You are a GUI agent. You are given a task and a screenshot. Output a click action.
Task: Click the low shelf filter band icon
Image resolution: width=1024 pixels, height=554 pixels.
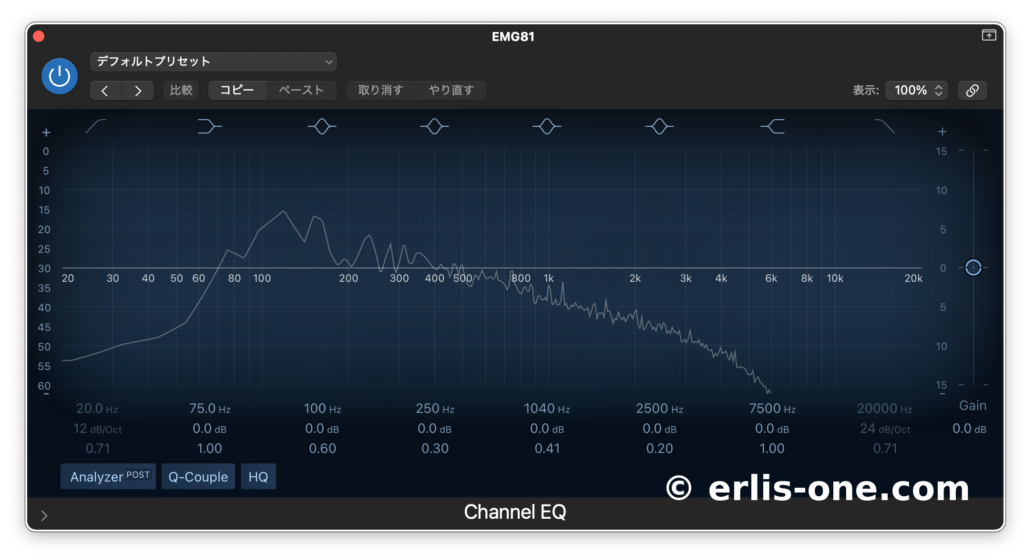click(x=209, y=126)
